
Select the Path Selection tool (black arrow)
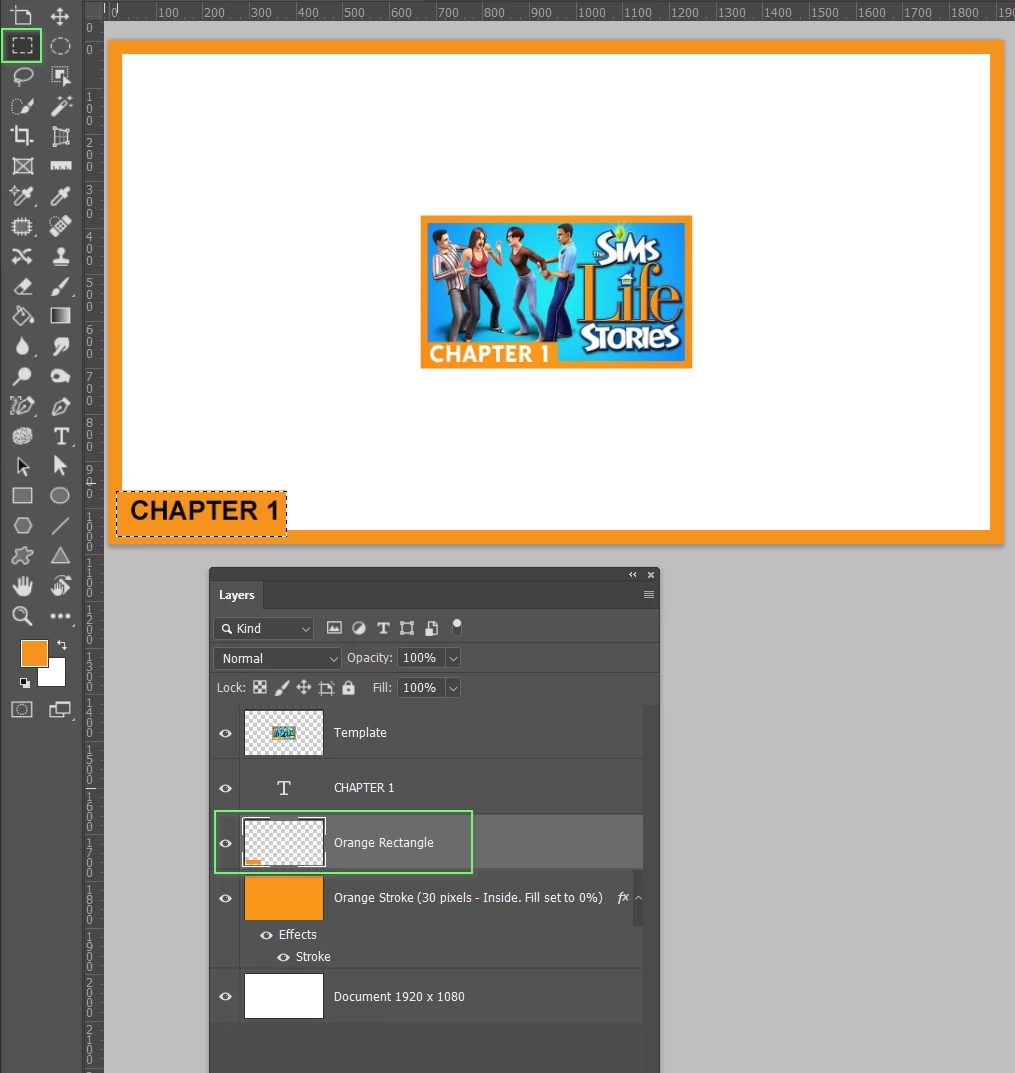[22, 467]
